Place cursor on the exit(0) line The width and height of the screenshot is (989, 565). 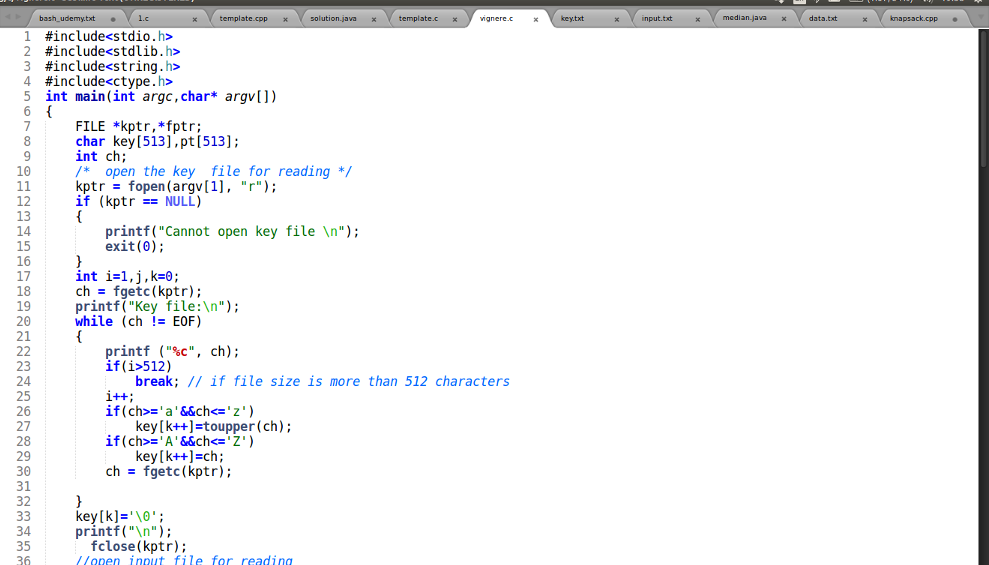pyautogui.click(x=134, y=246)
